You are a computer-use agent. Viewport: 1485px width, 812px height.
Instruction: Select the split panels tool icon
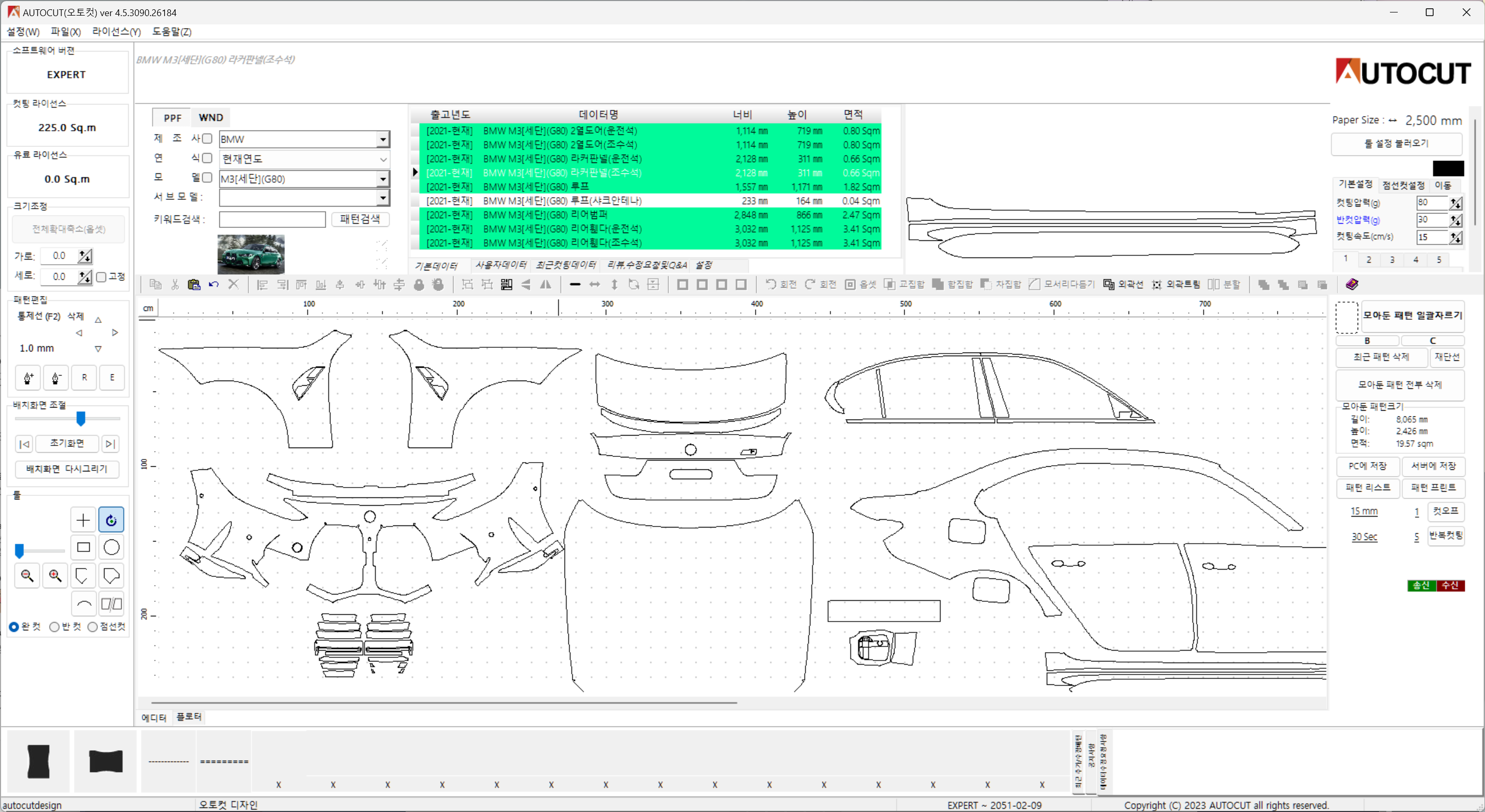tap(111, 604)
